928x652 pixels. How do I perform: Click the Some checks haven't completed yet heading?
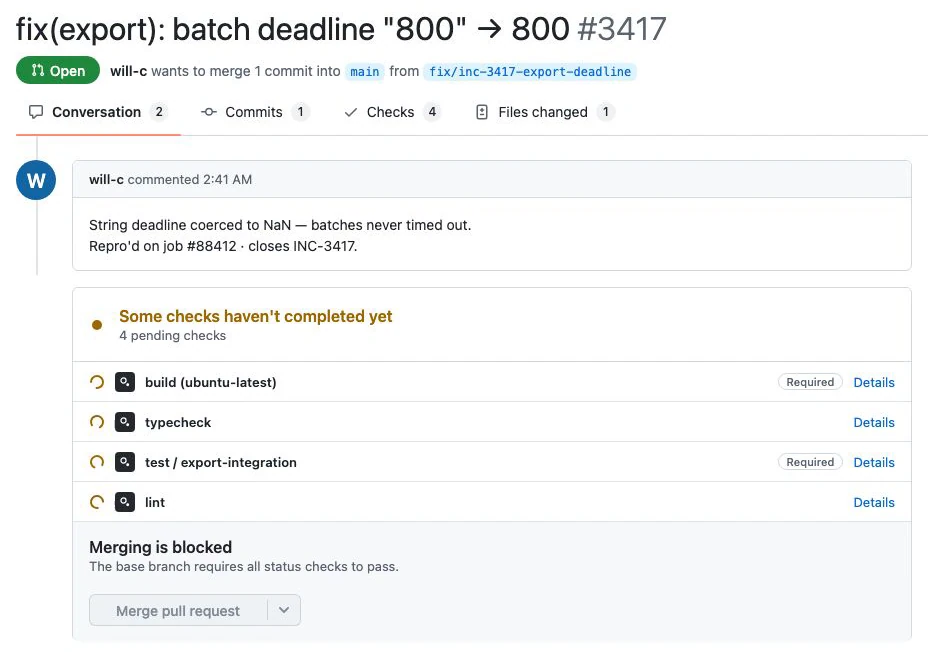256,316
